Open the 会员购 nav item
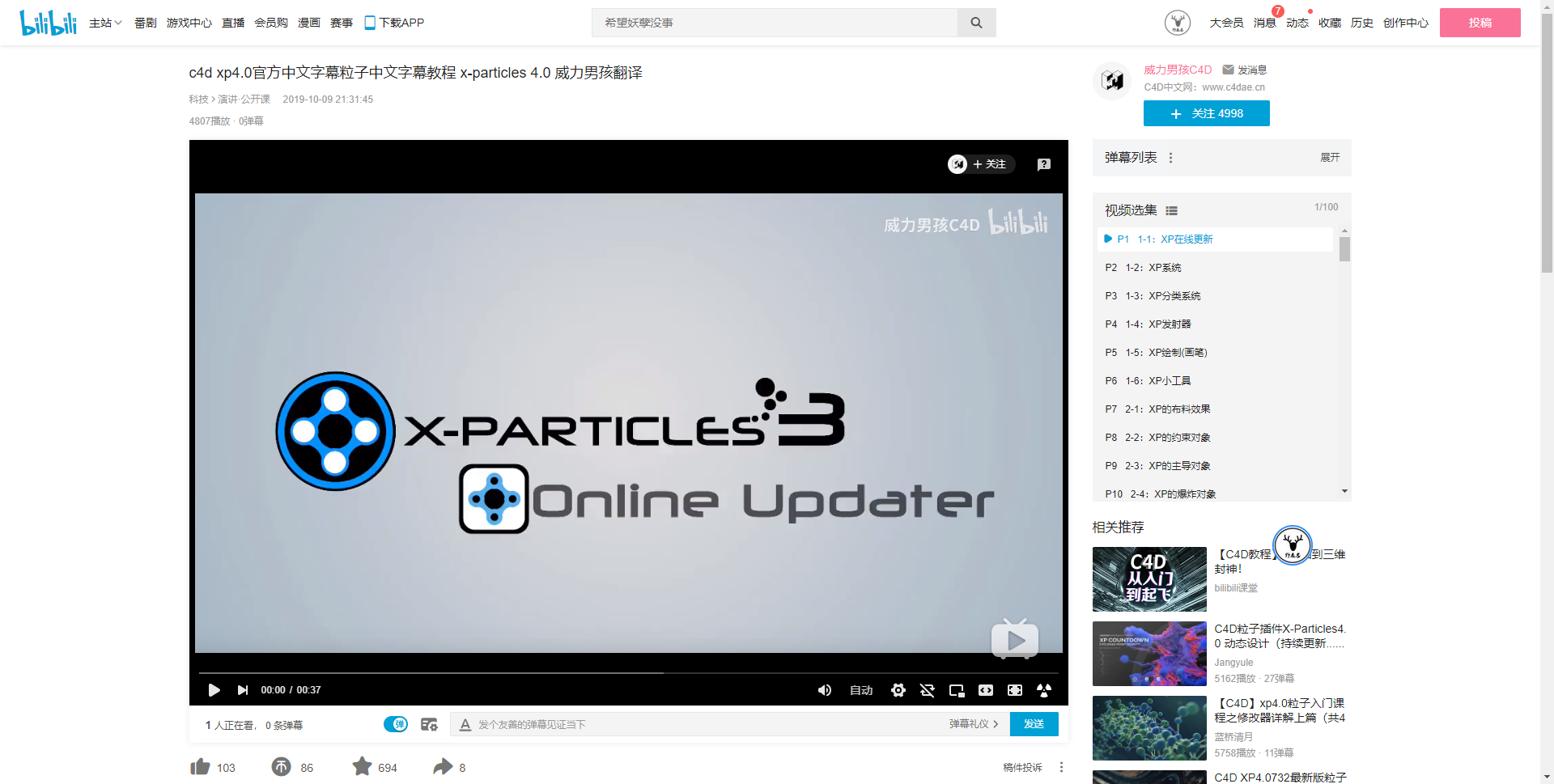 (271, 23)
